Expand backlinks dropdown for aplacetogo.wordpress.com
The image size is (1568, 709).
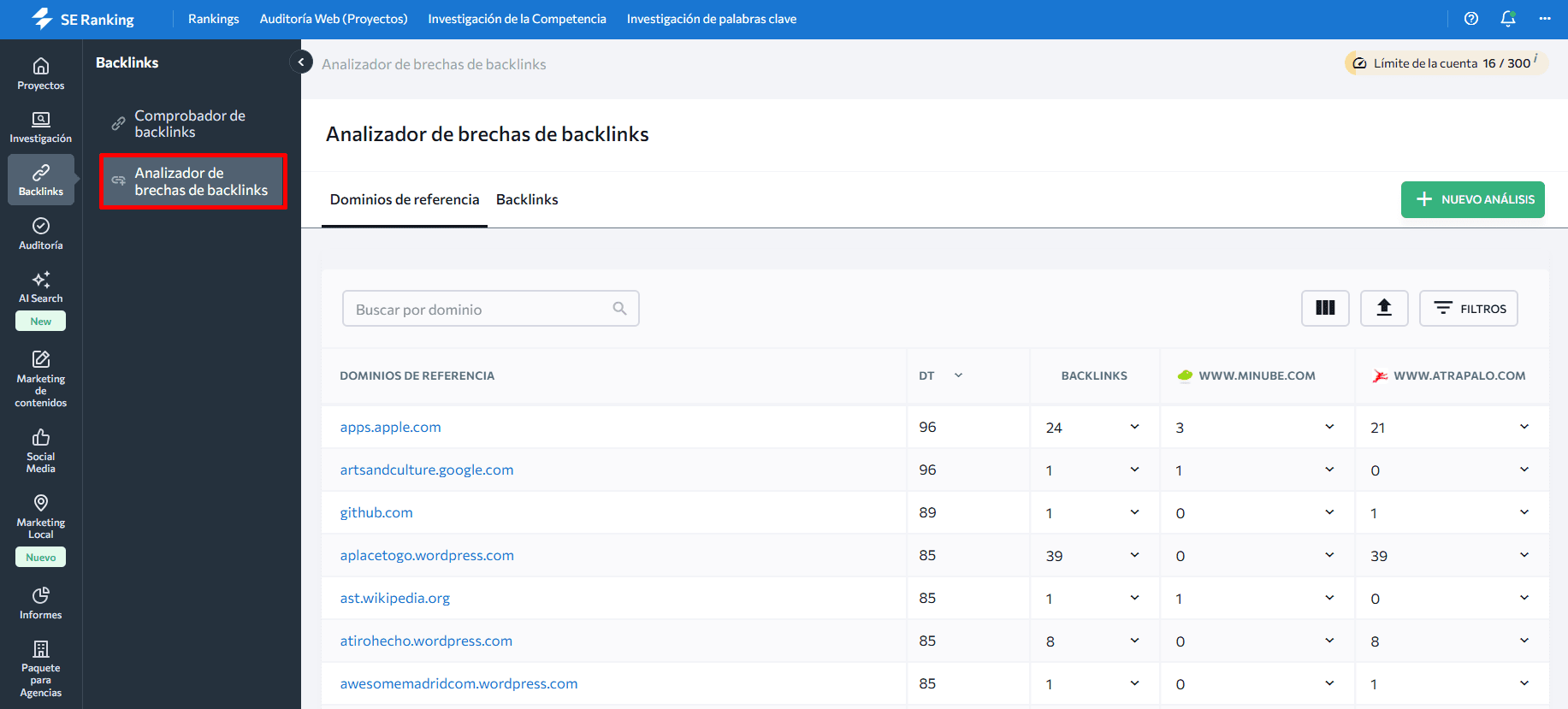pyautogui.click(x=1134, y=555)
